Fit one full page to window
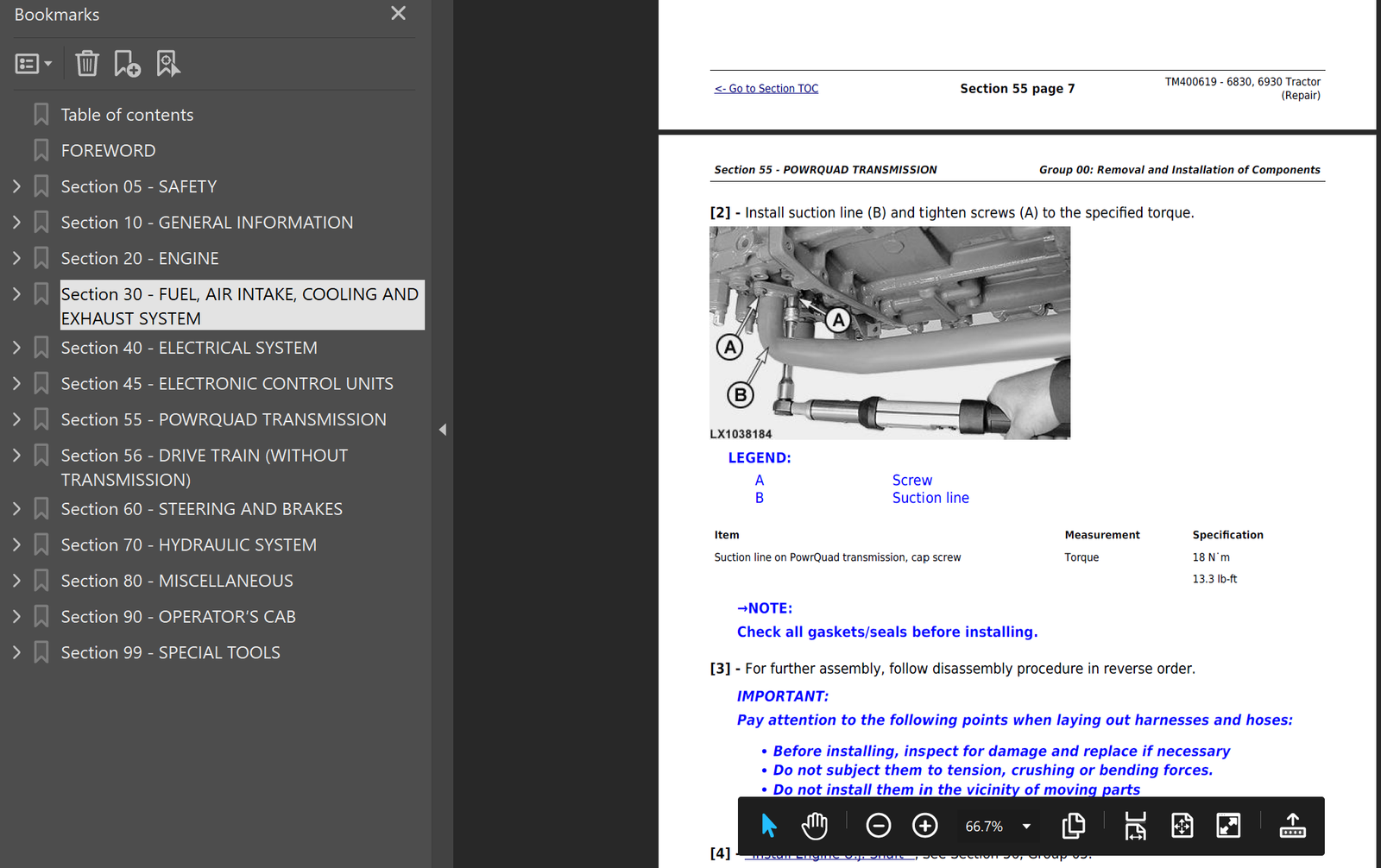Viewport: 1381px width, 868px height. (x=1182, y=827)
